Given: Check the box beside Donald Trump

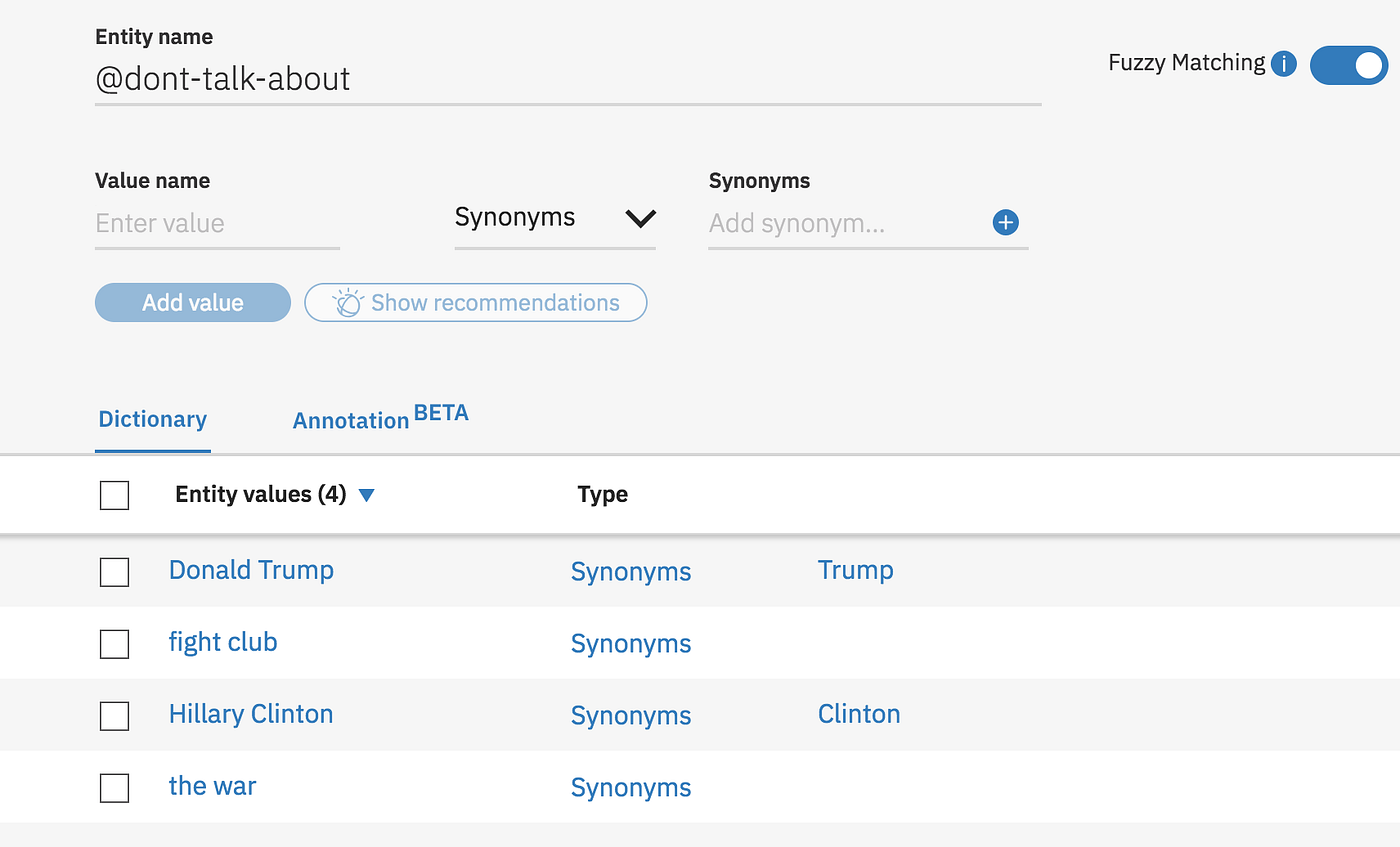Looking at the screenshot, I should coord(115,572).
